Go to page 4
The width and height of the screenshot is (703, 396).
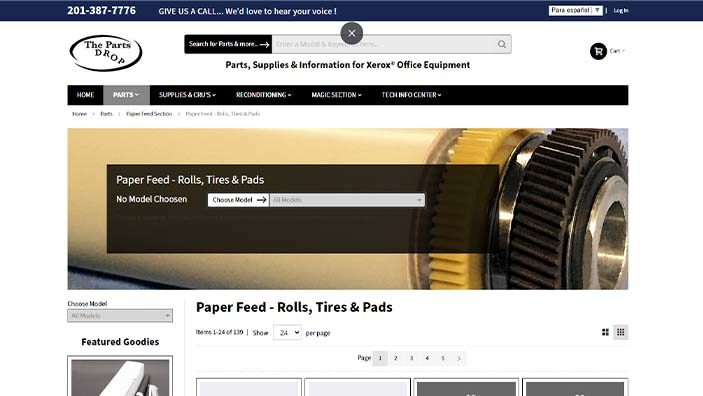pos(427,358)
